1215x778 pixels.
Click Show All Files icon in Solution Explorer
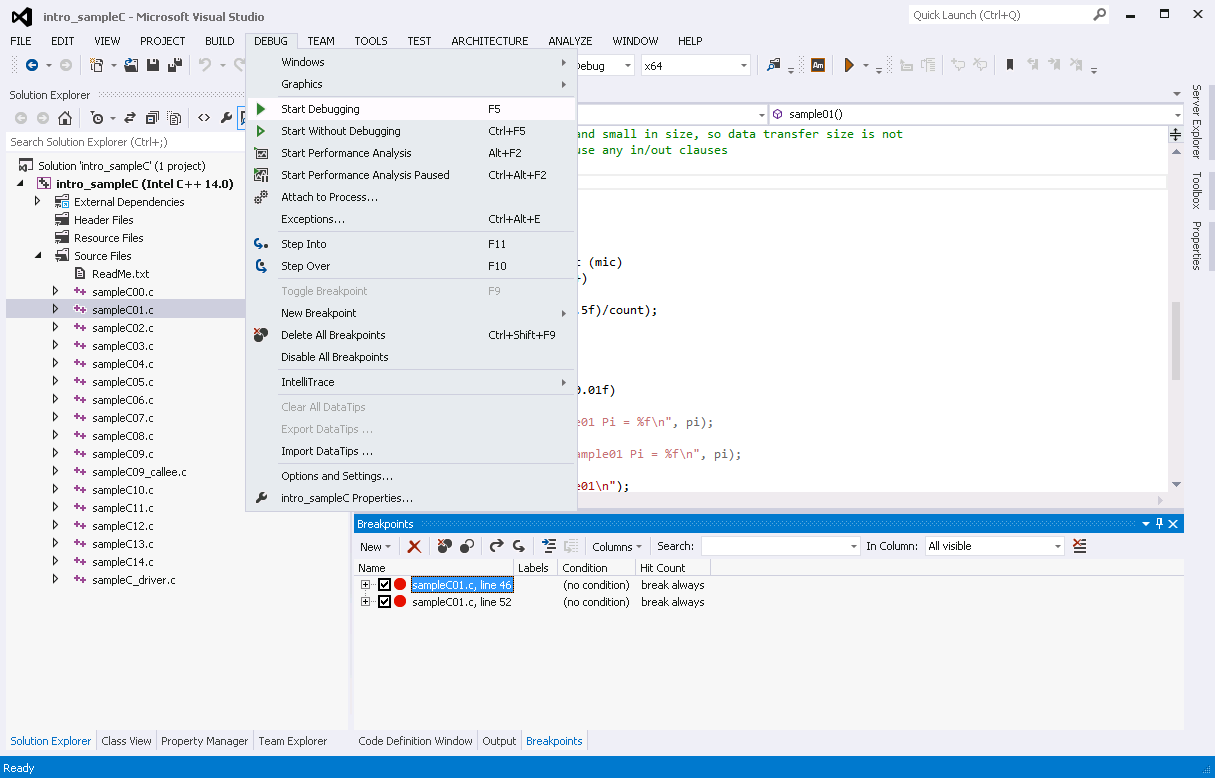click(175, 118)
